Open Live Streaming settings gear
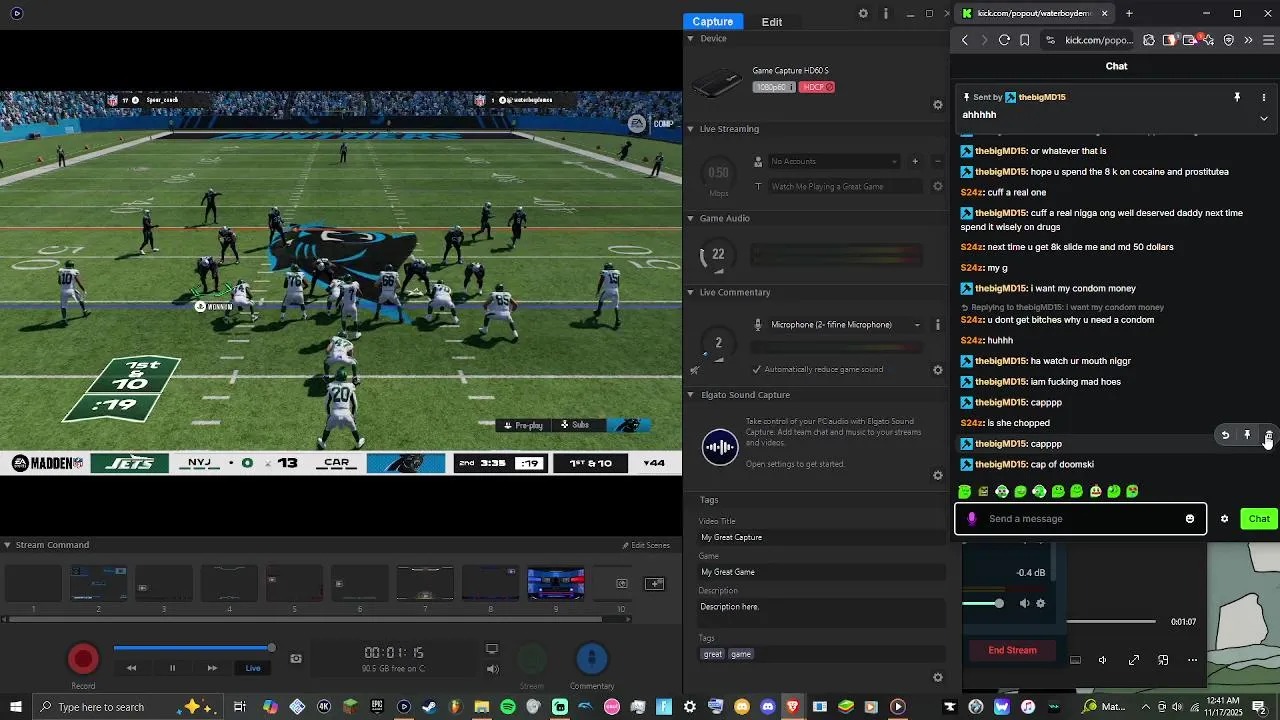Screen dimensions: 1280x720 point(938,186)
